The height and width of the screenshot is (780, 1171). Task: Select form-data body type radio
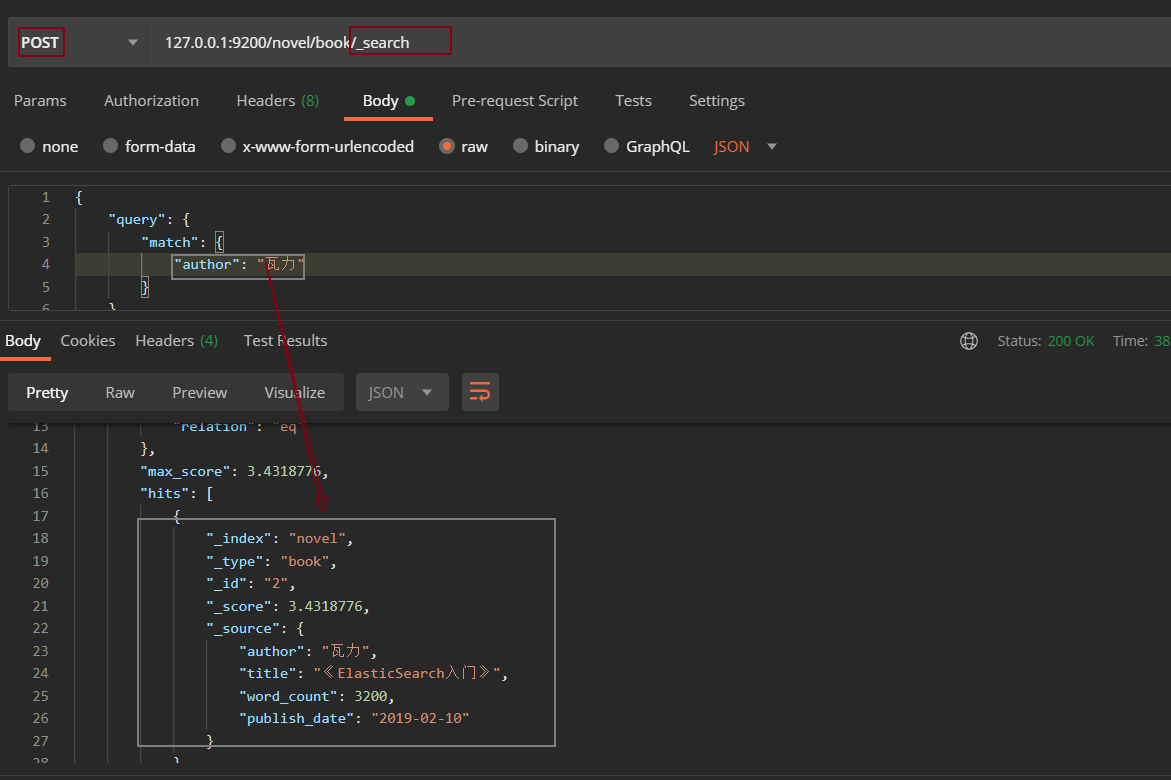click(x=110, y=146)
